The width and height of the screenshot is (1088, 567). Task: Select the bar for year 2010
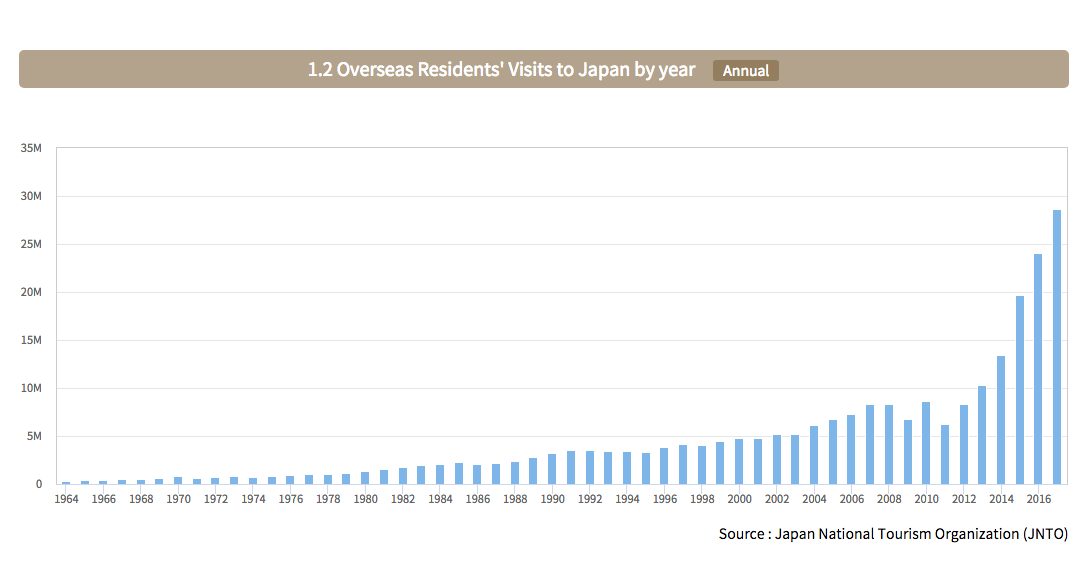point(926,443)
